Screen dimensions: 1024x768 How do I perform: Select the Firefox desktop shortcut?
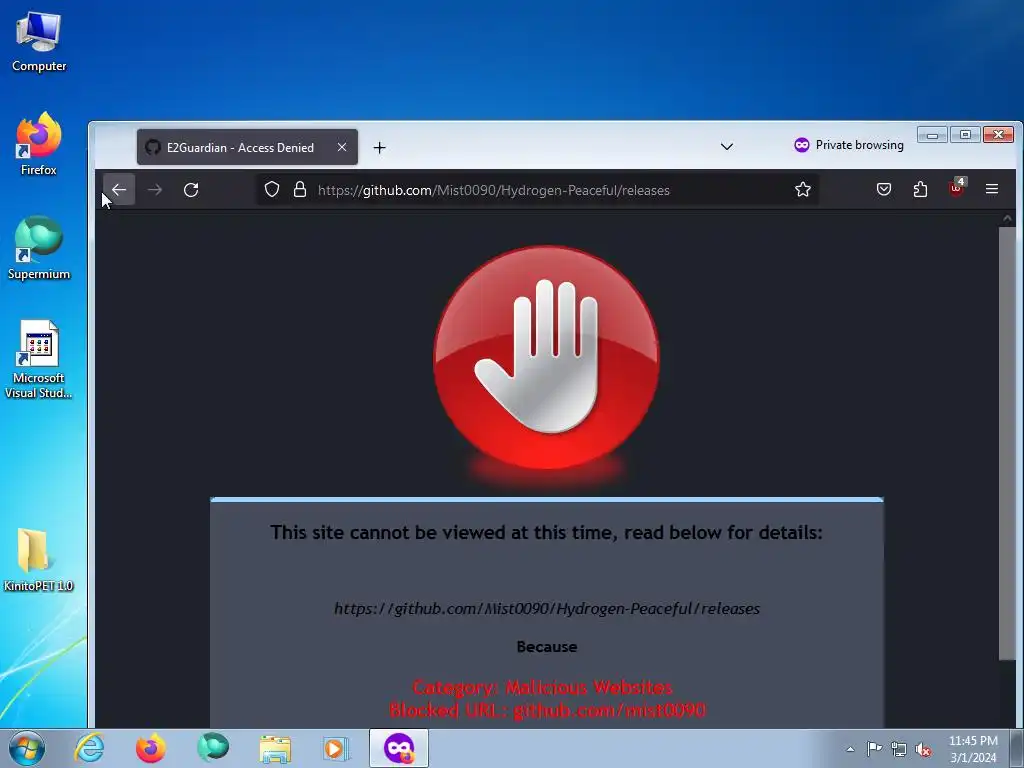pos(39,144)
